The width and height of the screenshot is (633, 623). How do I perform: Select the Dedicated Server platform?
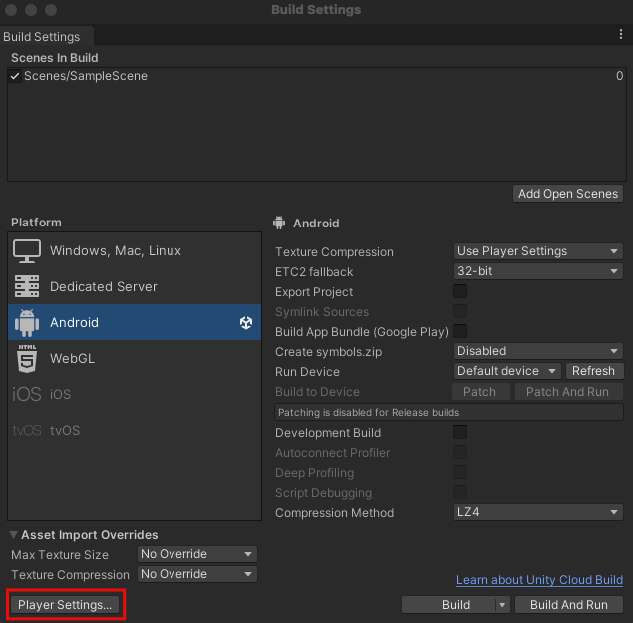tap(134, 286)
